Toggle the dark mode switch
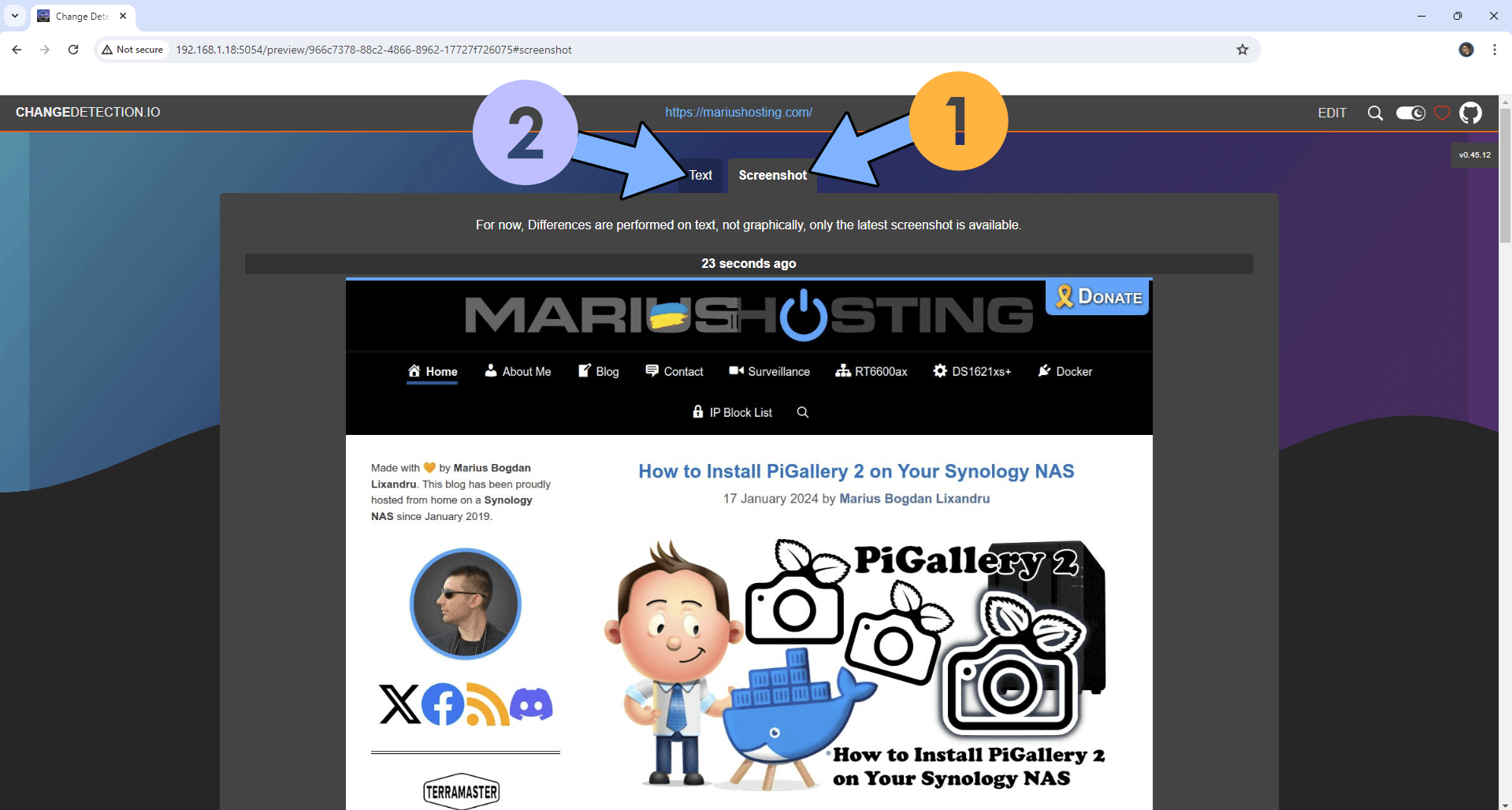Viewport: 1512px width, 810px height. tap(1410, 113)
